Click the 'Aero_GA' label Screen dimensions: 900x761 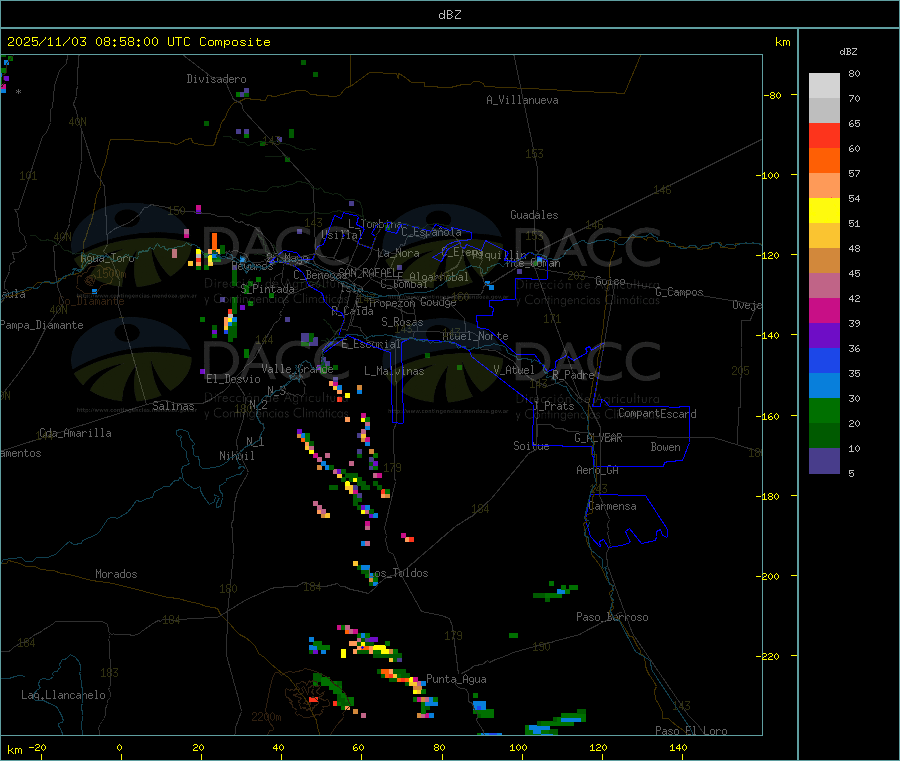598,470
